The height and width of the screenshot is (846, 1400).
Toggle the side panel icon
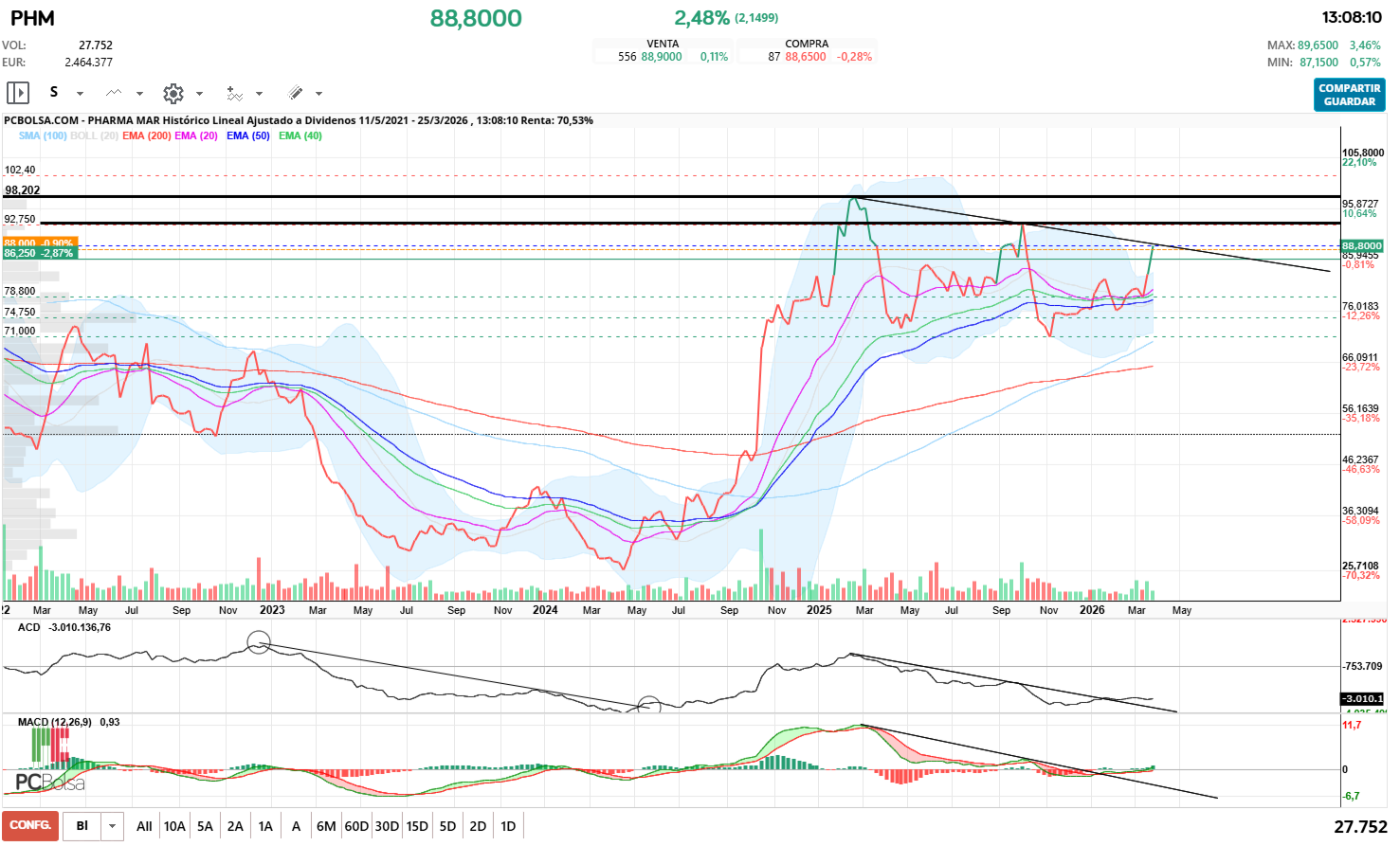pyautogui.click(x=17, y=93)
